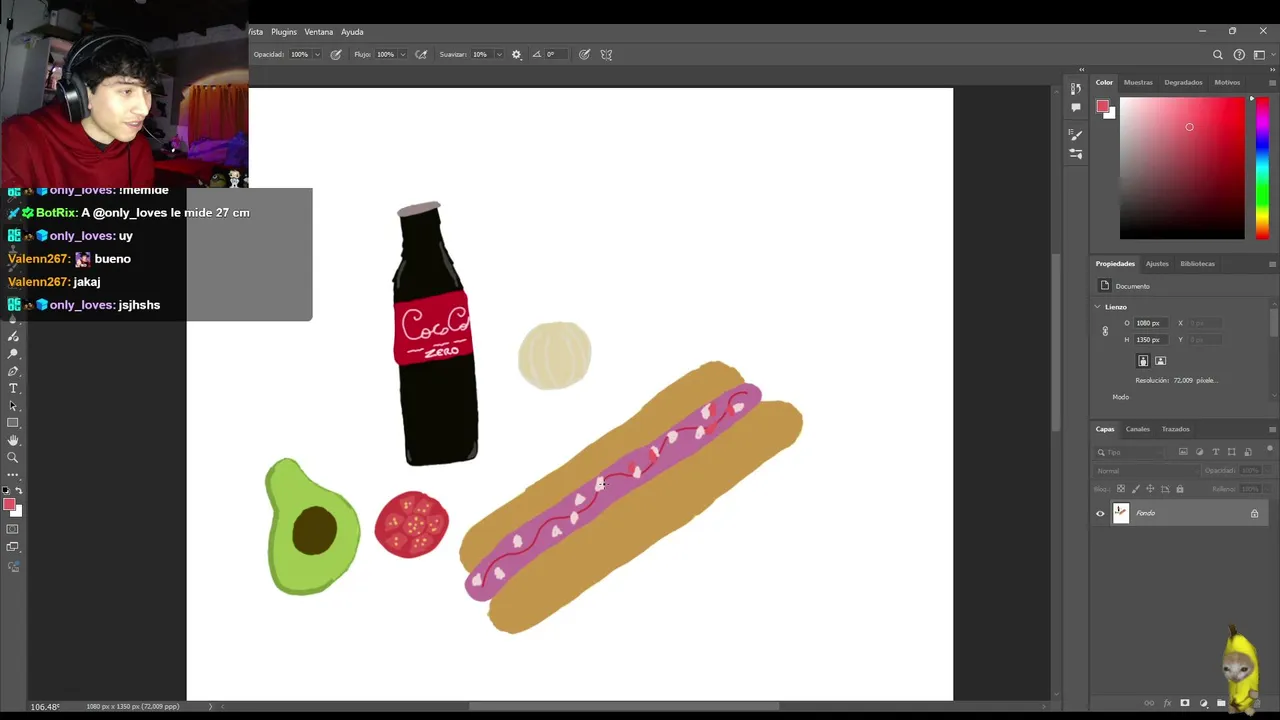Select the Type (T) tool
Viewport: 1280px width, 720px height.
(13, 388)
